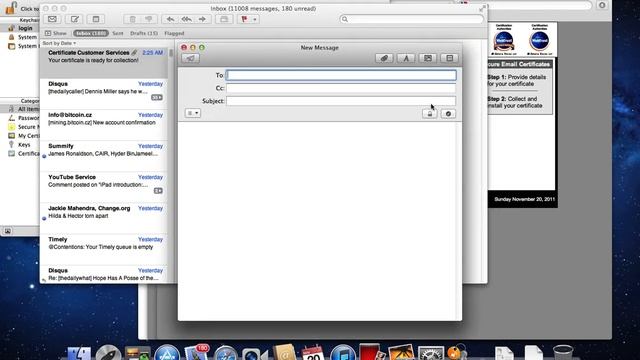
Task: Open Finder from the Dock
Action: (79, 353)
